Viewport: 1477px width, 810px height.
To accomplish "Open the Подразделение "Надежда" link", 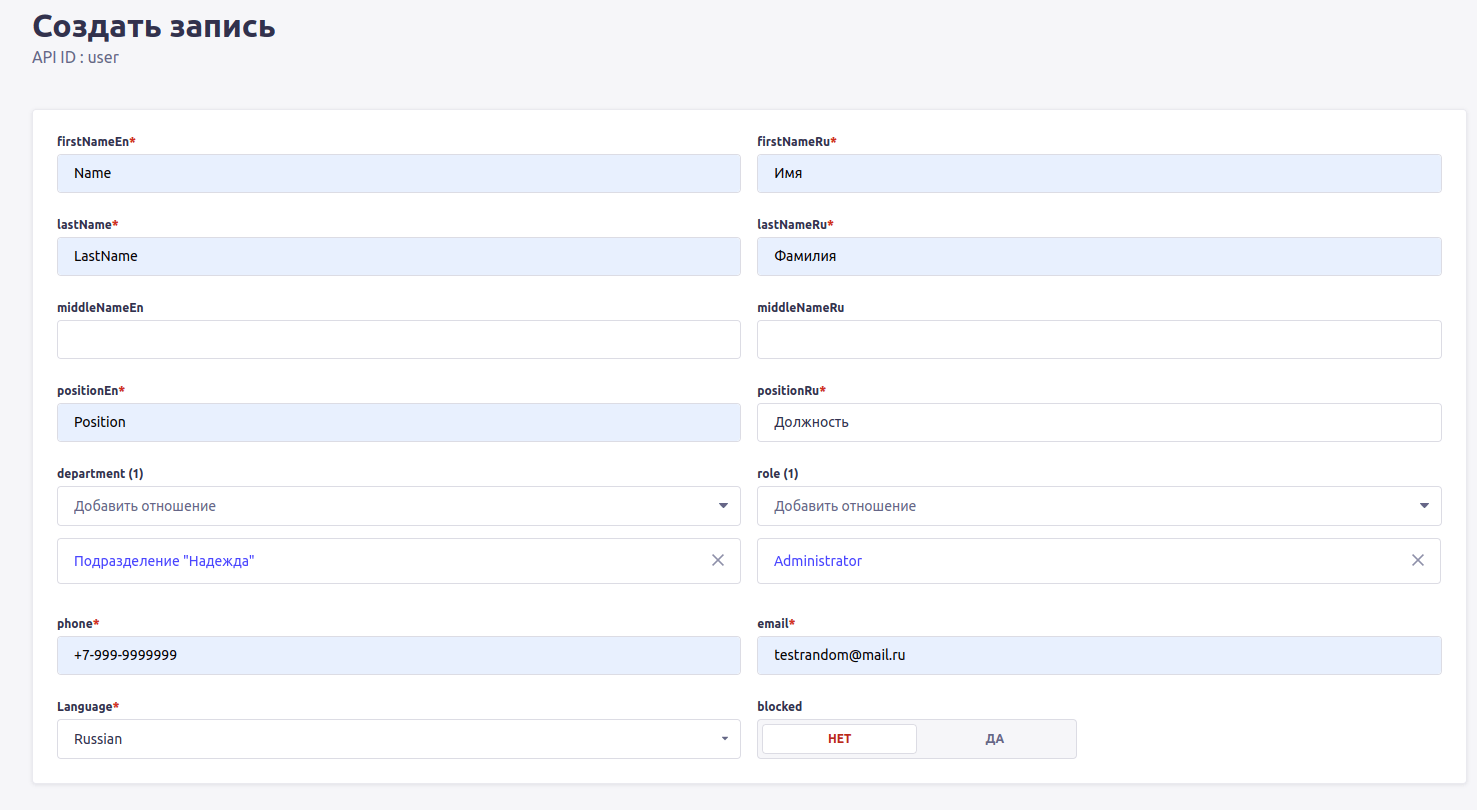I will 164,561.
